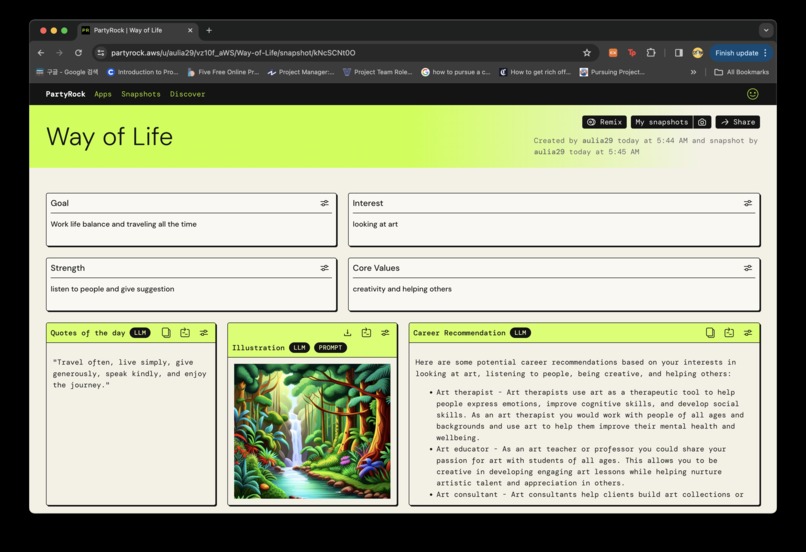Open settings for the Strength widget
Image resolution: width=806 pixels, height=552 pixels.
point(324,268)
